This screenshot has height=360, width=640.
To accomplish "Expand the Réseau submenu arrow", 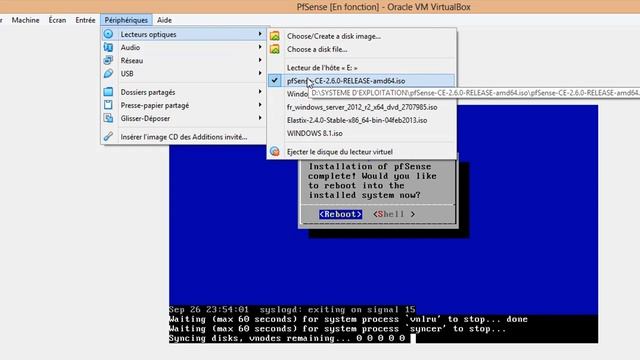I will tap(260, 60).
